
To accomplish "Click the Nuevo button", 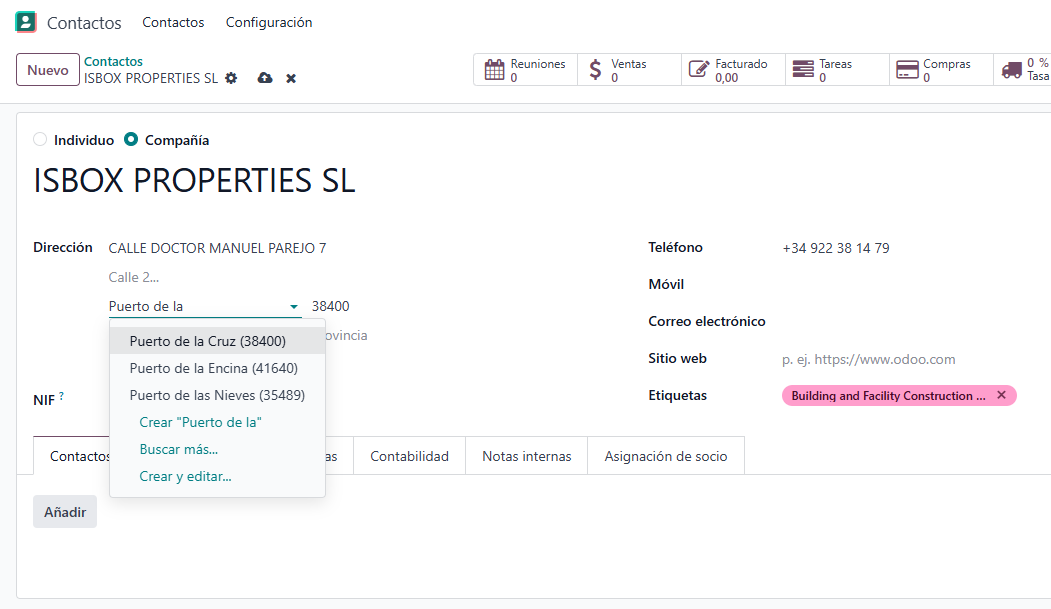I will pos(48,70).
